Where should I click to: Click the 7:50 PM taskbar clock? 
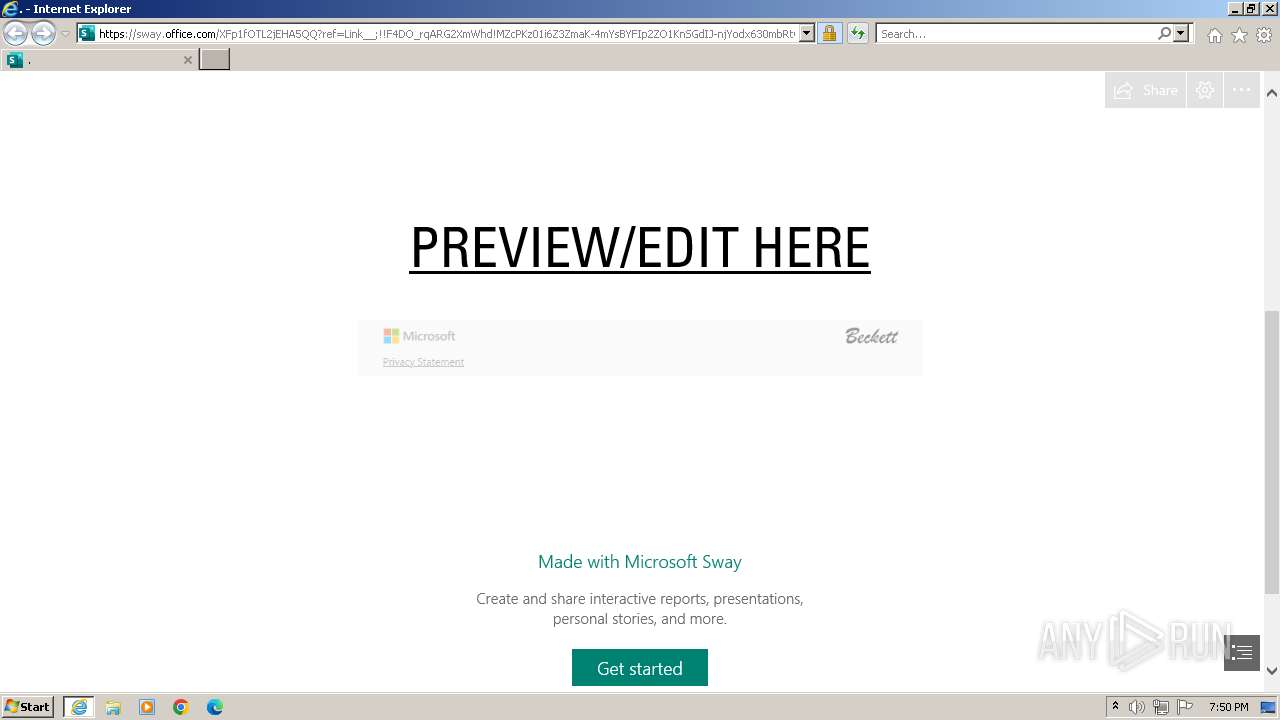(x=1229, y=707)
